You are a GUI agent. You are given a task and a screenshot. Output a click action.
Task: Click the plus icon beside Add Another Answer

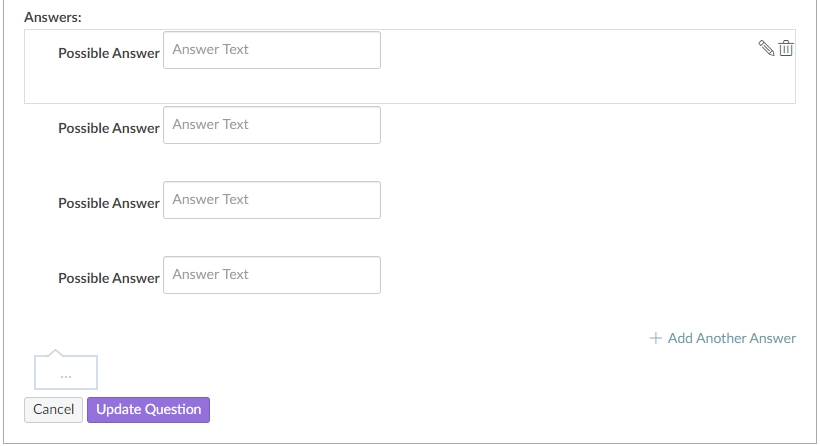click(656, 338)
